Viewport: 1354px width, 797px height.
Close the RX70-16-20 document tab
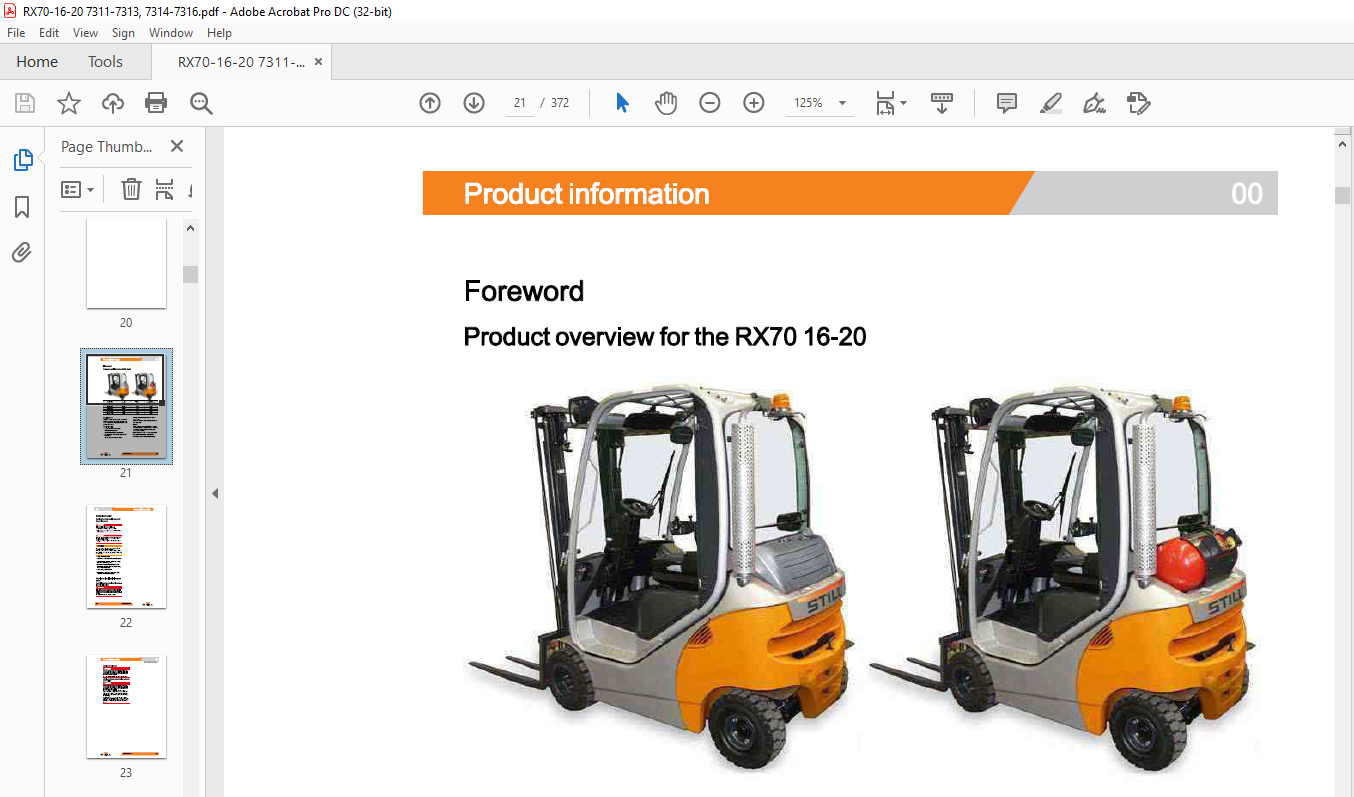coord(319,62)
